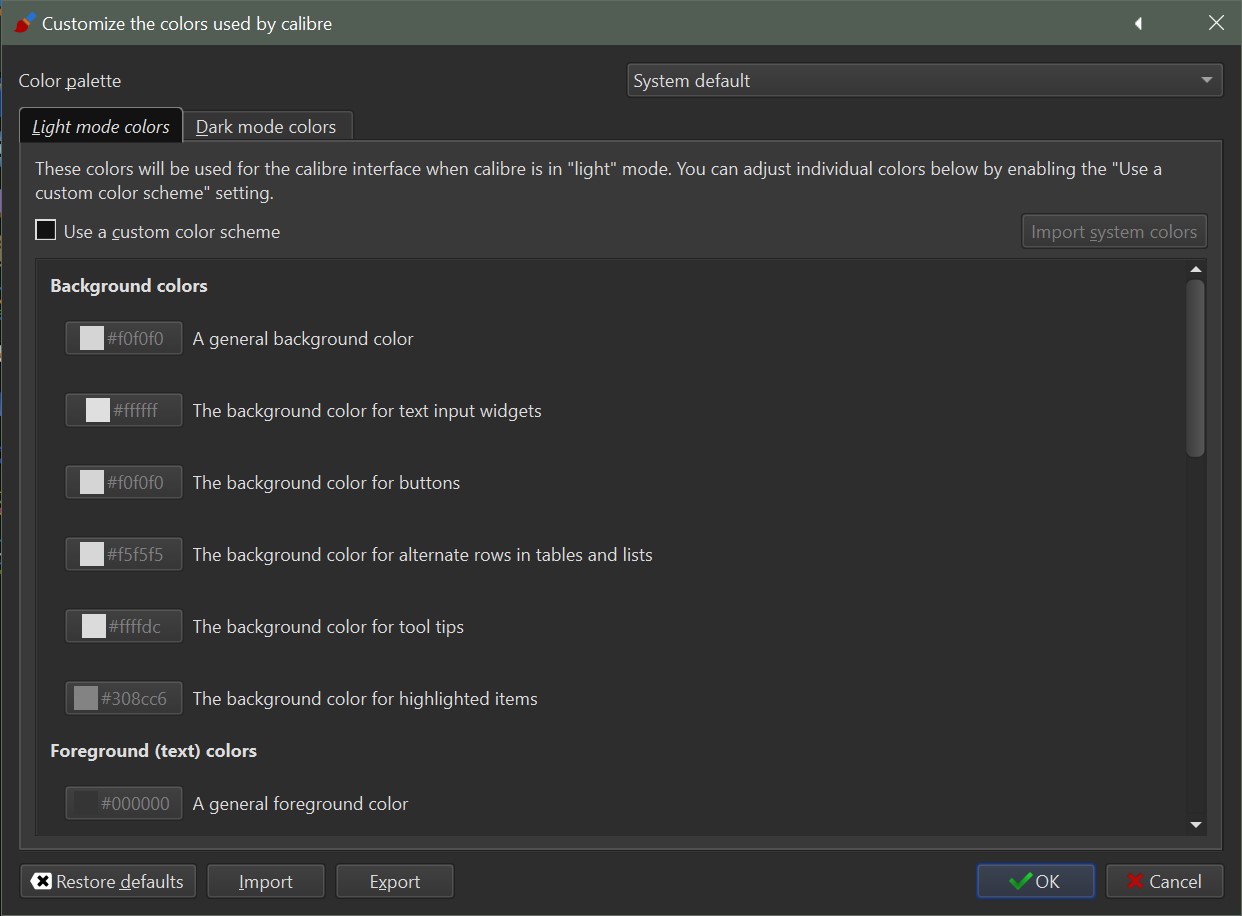Screen dimensions: 1242x916
Task: Pick the buttons background color swatch
Action: (x=124, y=482)
